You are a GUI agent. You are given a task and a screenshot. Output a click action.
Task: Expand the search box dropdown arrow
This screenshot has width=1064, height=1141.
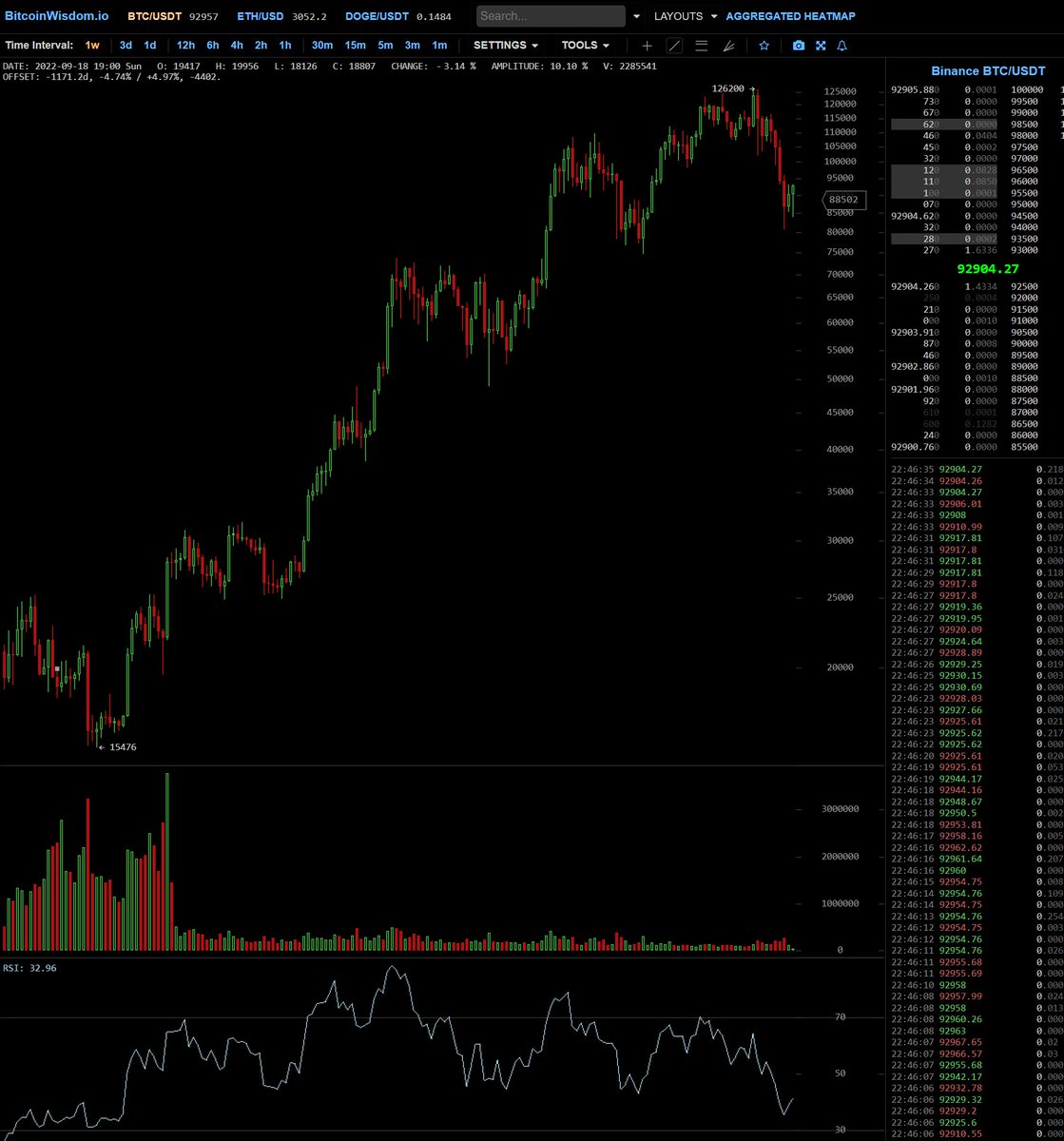click(x=636, y=16)
